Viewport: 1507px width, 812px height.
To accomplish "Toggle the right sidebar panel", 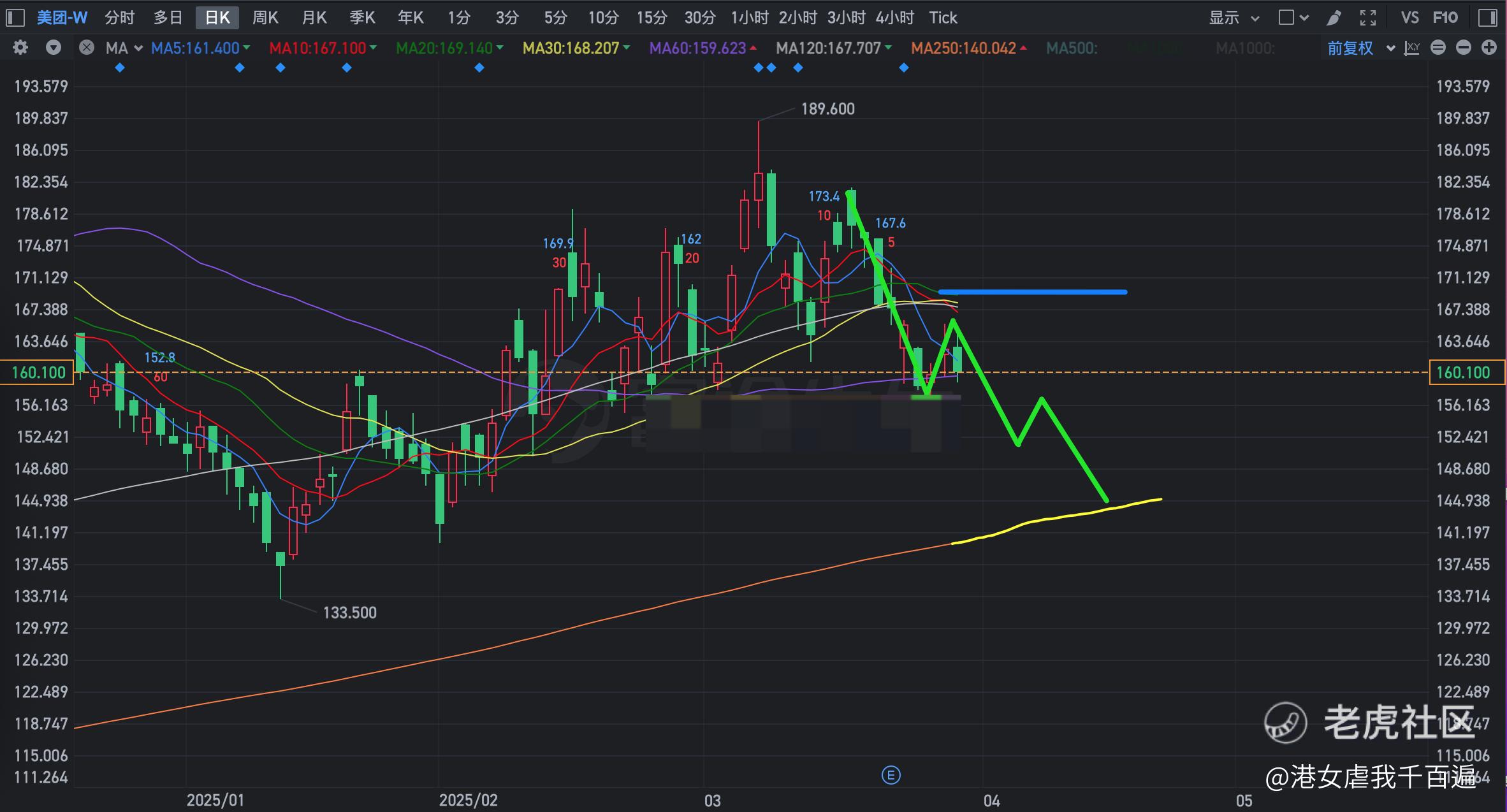I will click(1487, 18).
